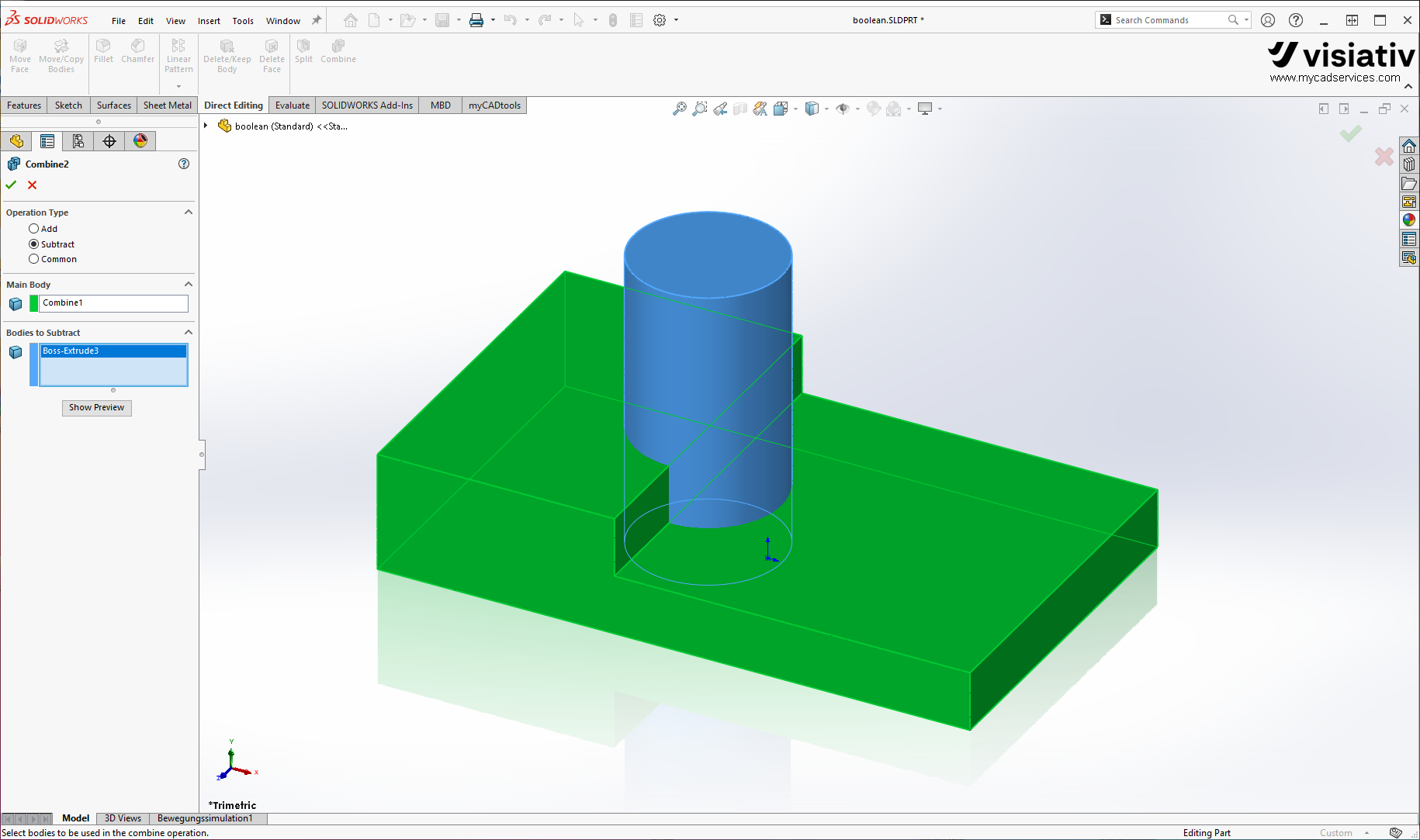This screenshot has height=840, width=1420.
Task: Open the File menu
Action: (119, 21)
